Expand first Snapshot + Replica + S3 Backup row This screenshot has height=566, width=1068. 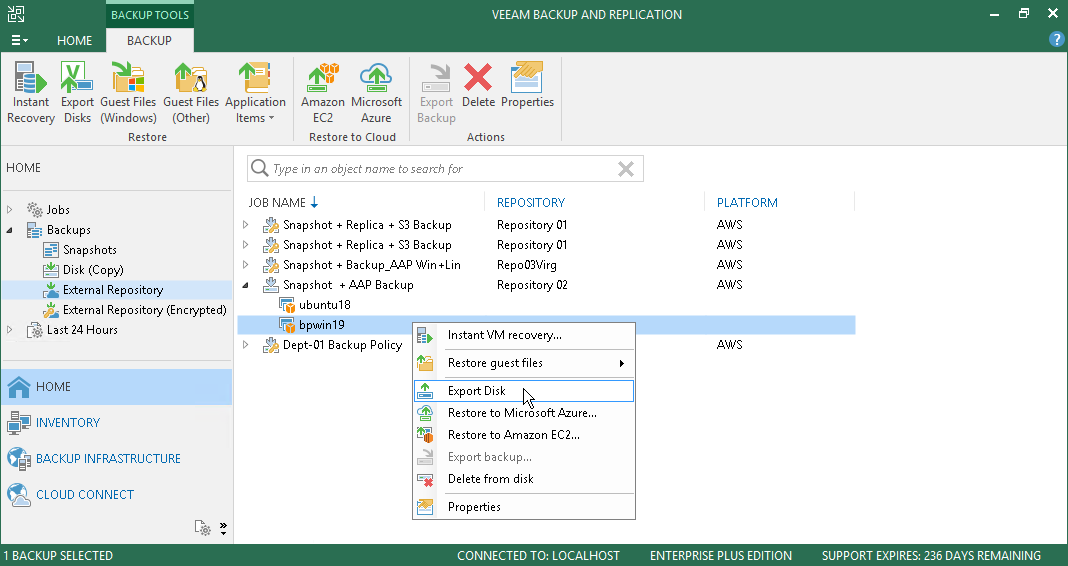pos(246,225)
